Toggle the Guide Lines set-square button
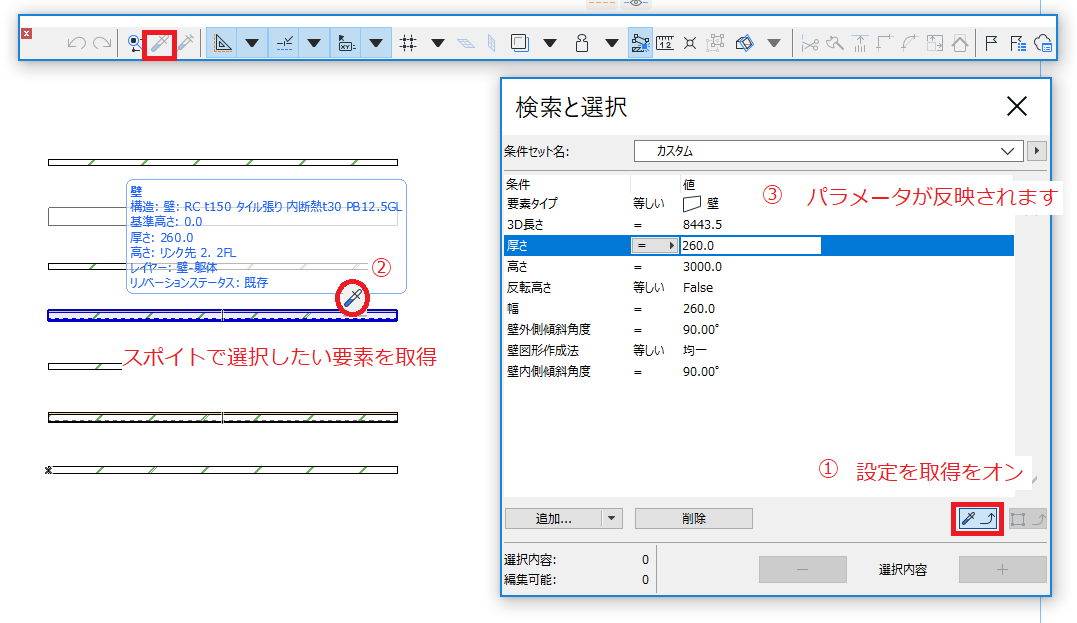 (x=222, y=43)
